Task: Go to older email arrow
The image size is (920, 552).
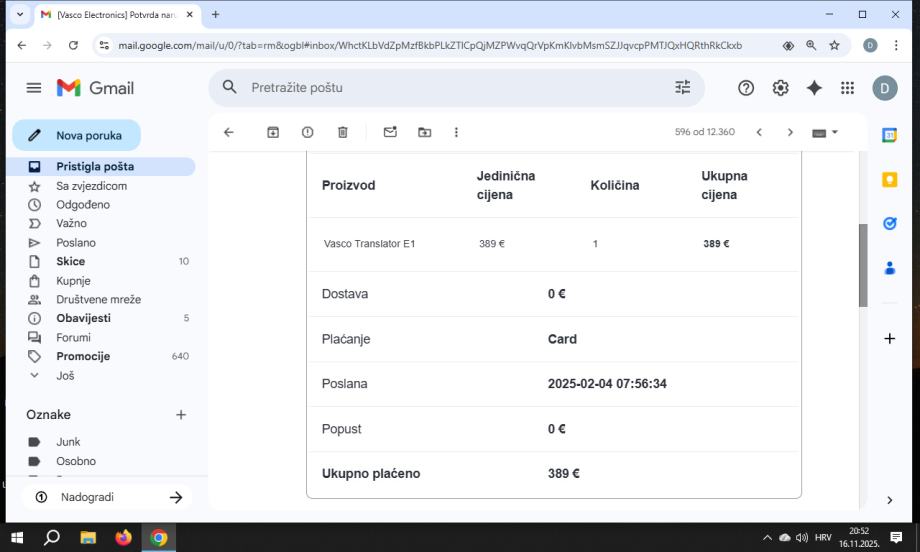Action: coord(790,132)
